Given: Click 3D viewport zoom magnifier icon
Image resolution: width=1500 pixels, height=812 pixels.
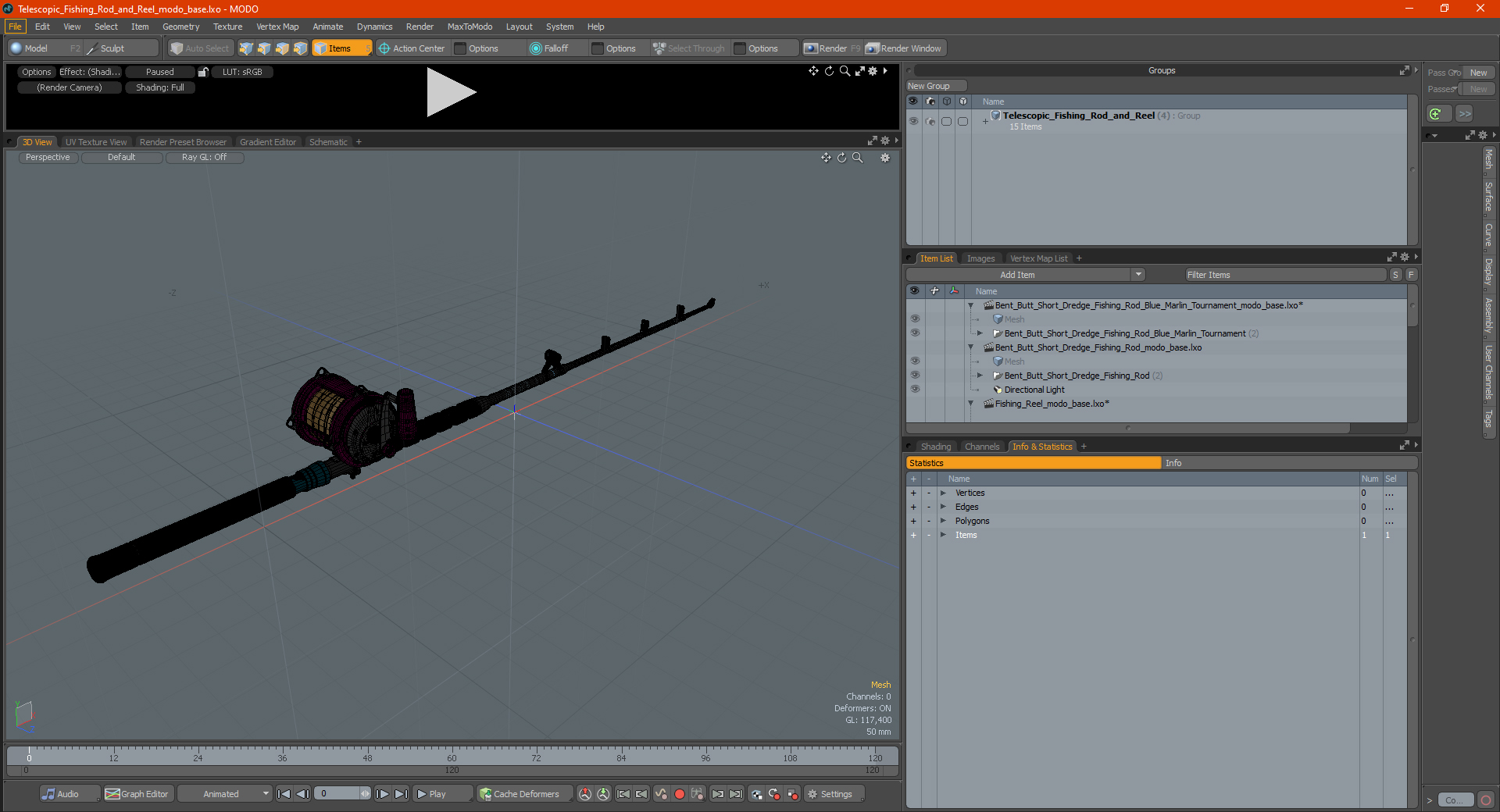Looking at the screenshot, I should [x=857, y=158].
